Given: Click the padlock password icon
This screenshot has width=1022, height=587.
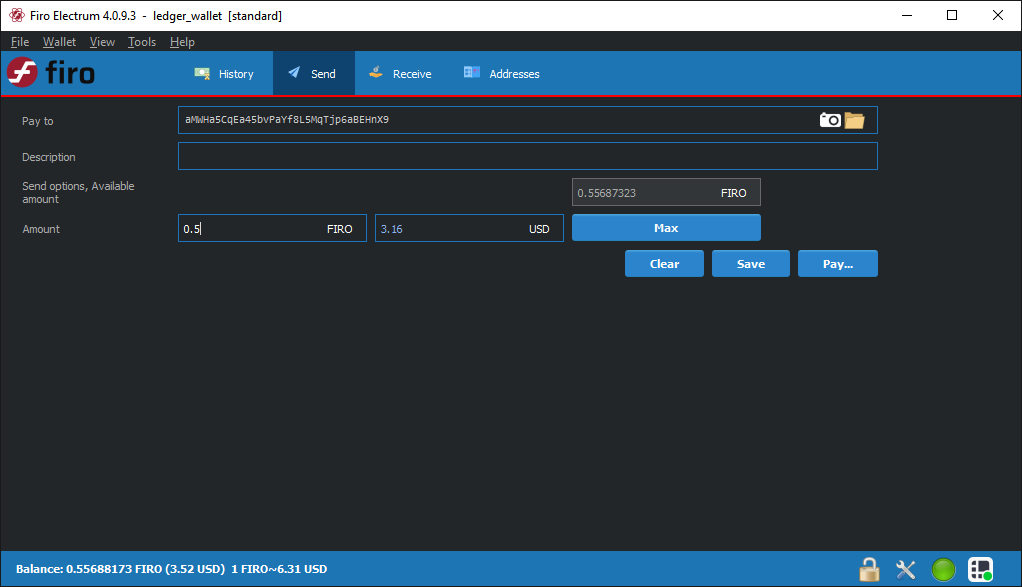Looking at the screenshot, I should pos(869,569).
